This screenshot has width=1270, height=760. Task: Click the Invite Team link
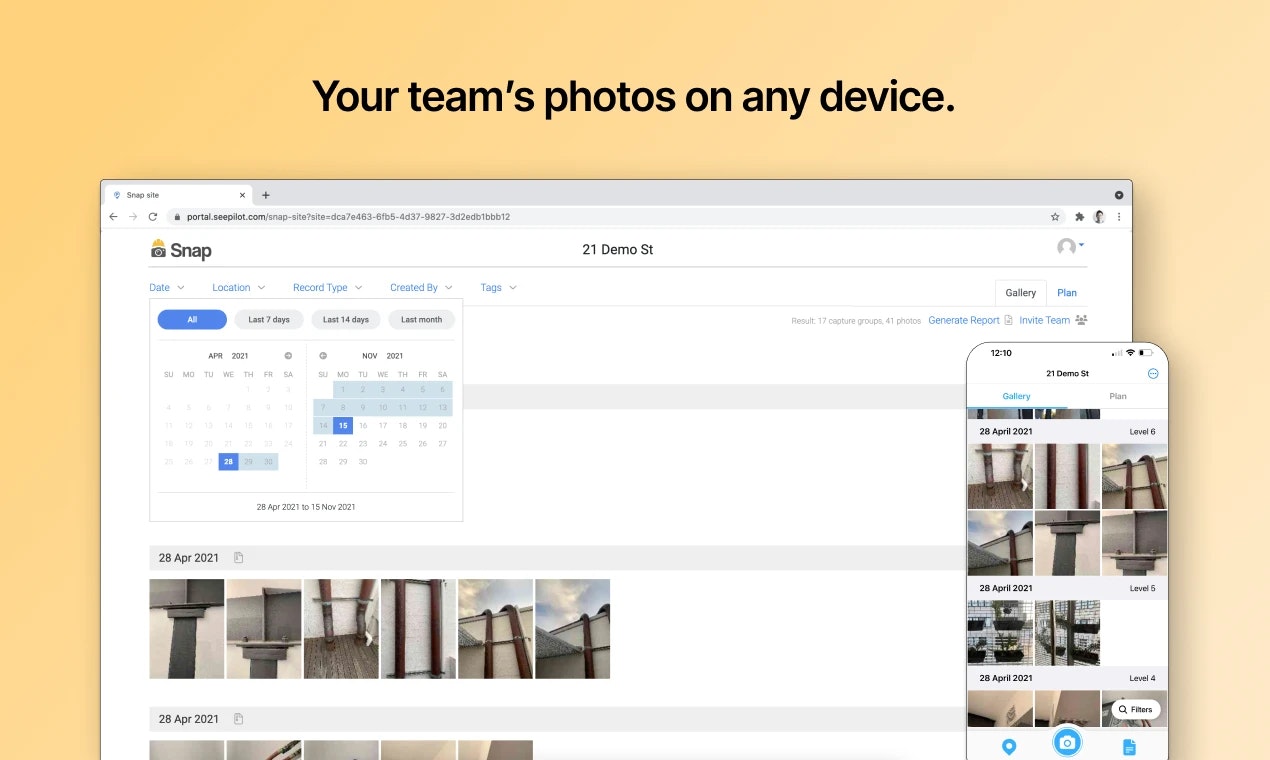(1044, 320)
